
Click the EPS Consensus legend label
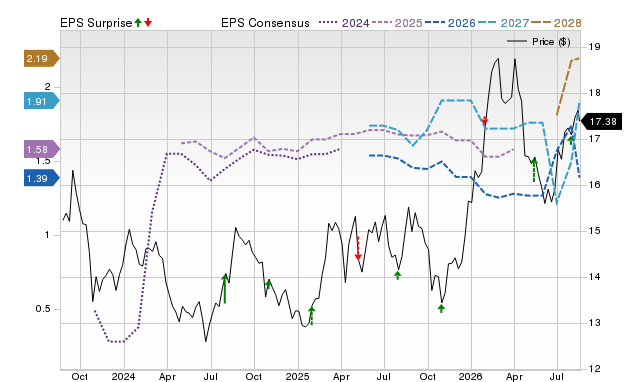[x=265, y=23]
